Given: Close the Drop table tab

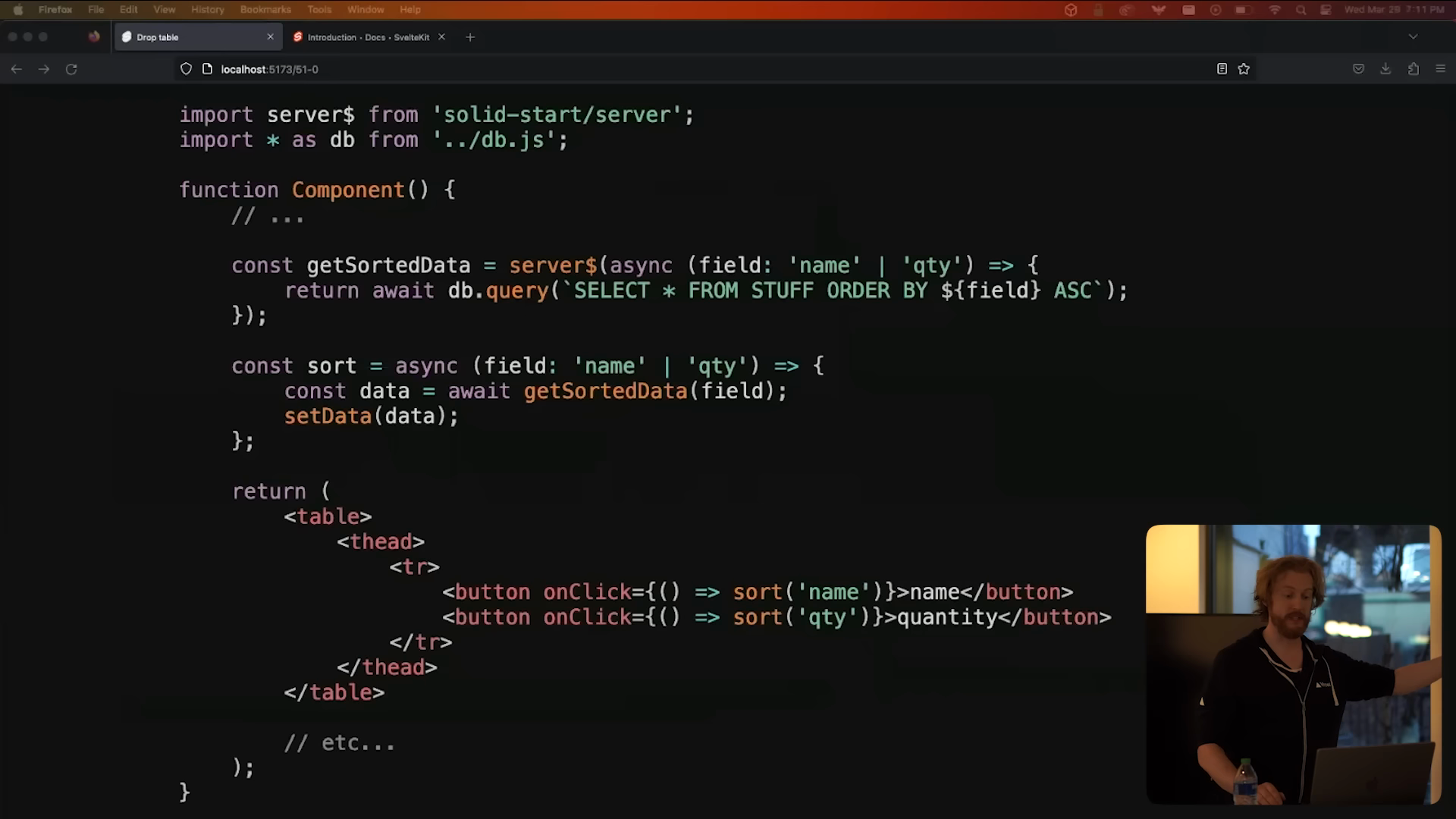Looking at the screenshot, I should point(270,37).
